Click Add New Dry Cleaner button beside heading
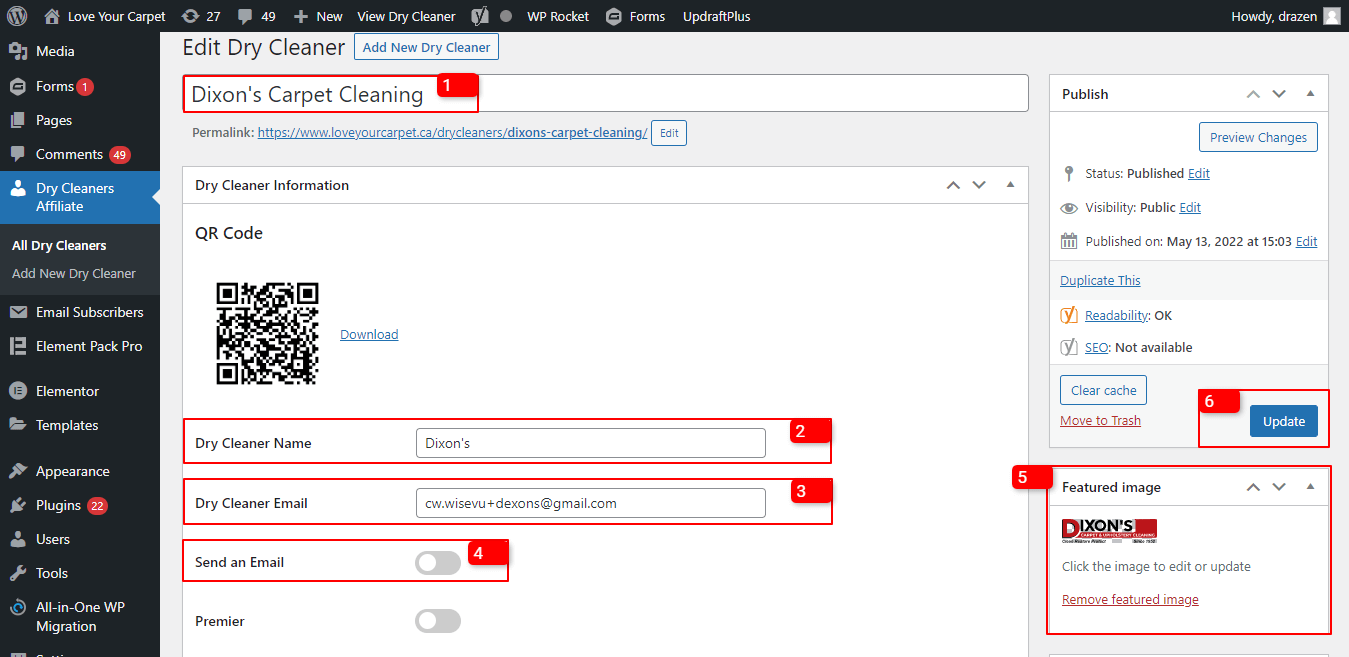The image size is (1349, 657). 426,47
